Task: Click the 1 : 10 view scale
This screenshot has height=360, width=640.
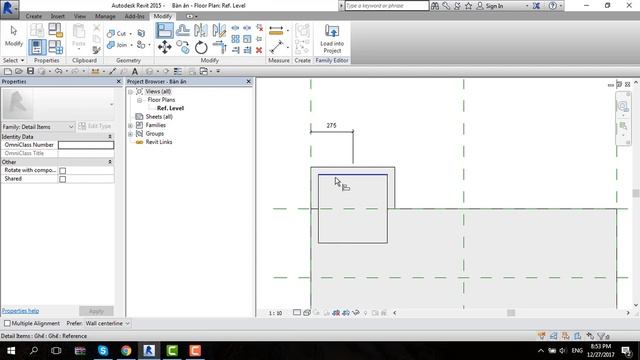Action: 276,313
